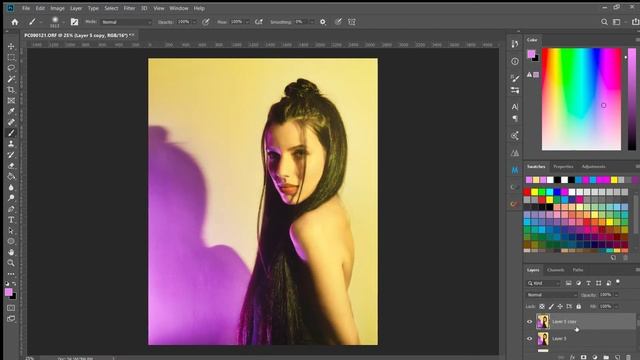Image resolution: width=640 pixels, height=360 pixels.
Task: Select the Zoom tool
Action: tap(11, 263)
